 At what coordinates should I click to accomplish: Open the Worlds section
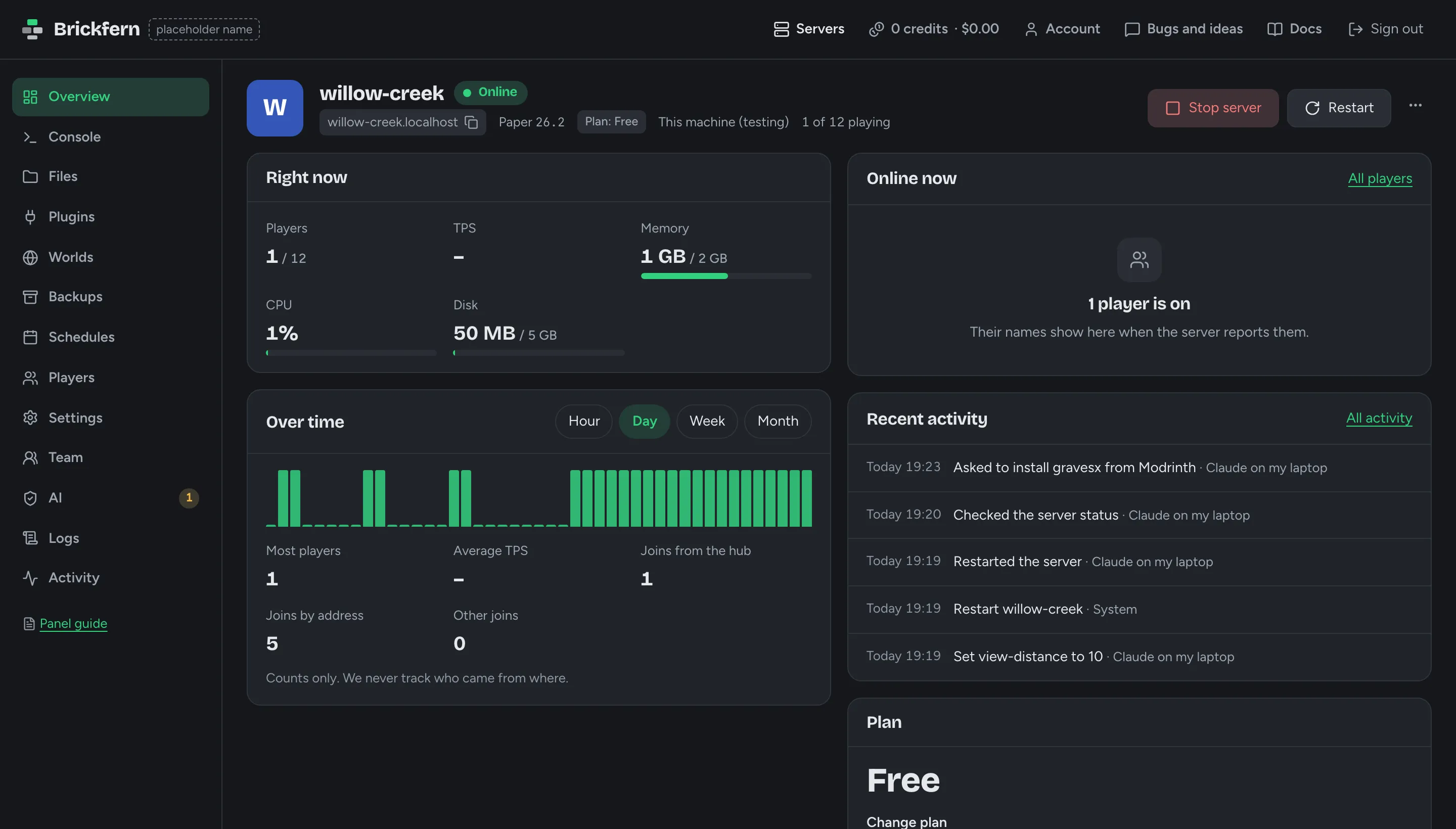pyautogui.click(x=111, y=257)
